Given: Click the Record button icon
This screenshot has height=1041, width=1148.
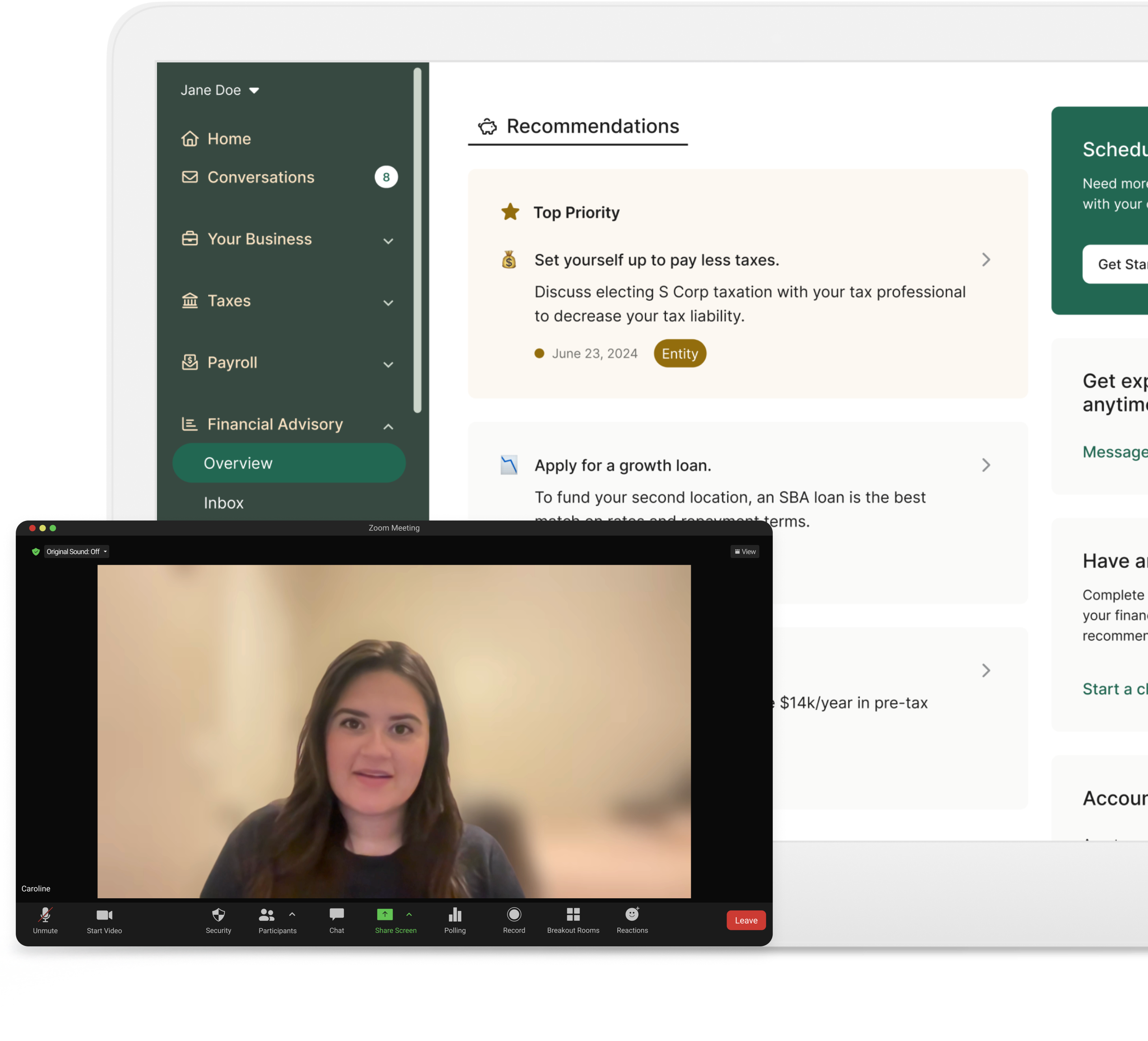Looking at the screenshot, I should click(514, 914).
